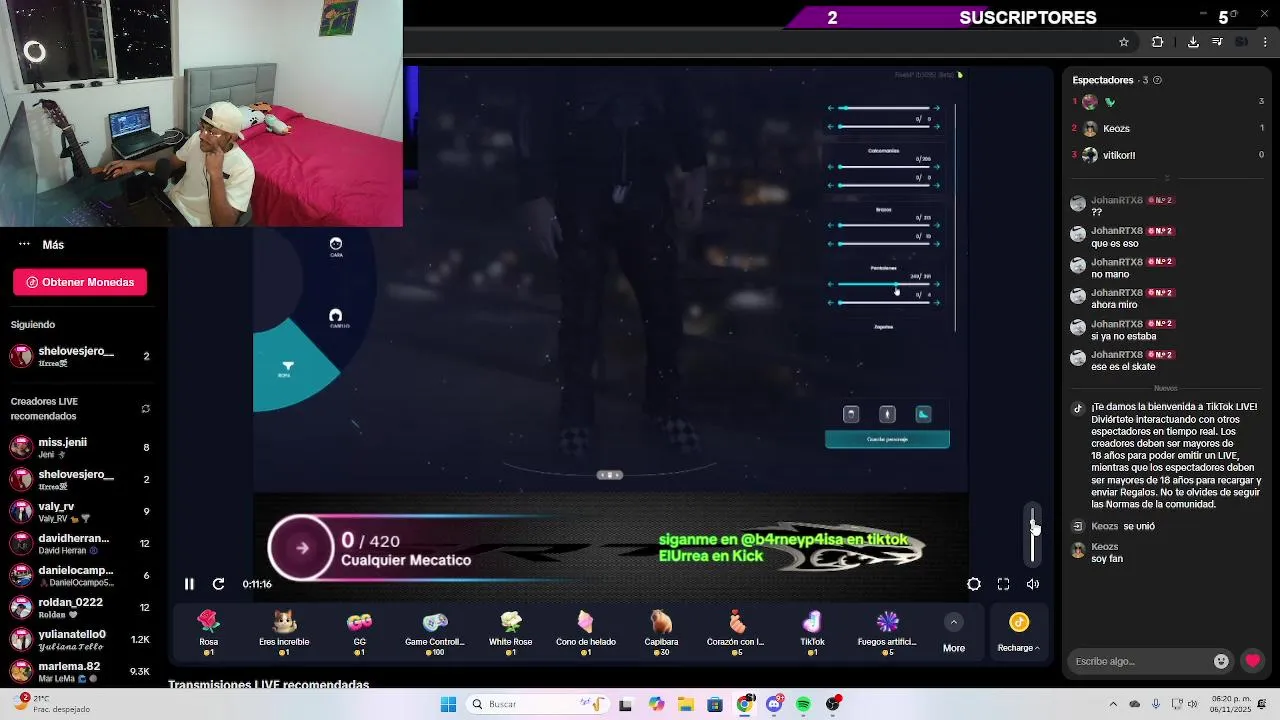Screen dimensions: 1280x720
Task: Send the GG gift
Action: [x=360, y=633]
